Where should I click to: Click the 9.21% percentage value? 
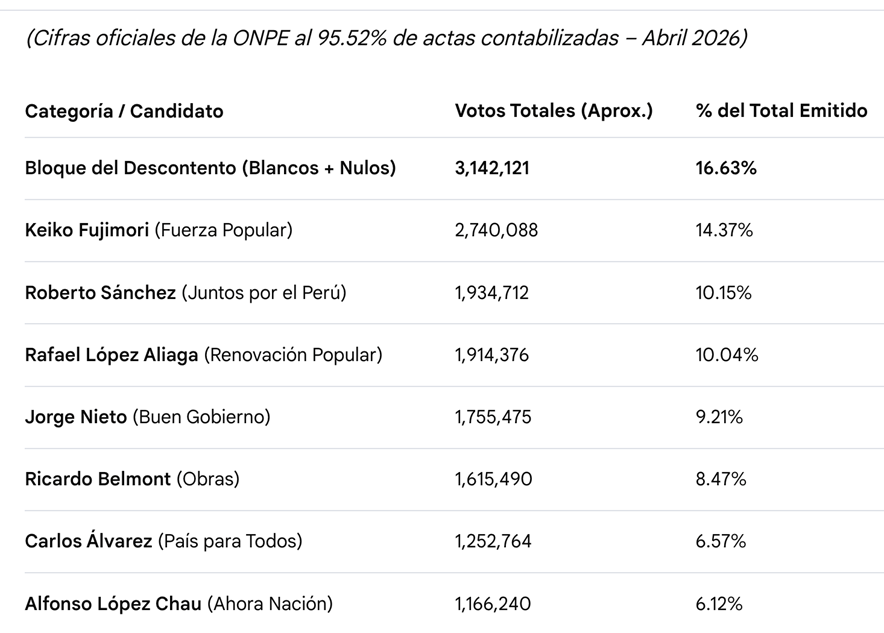(x=719, y=417)
